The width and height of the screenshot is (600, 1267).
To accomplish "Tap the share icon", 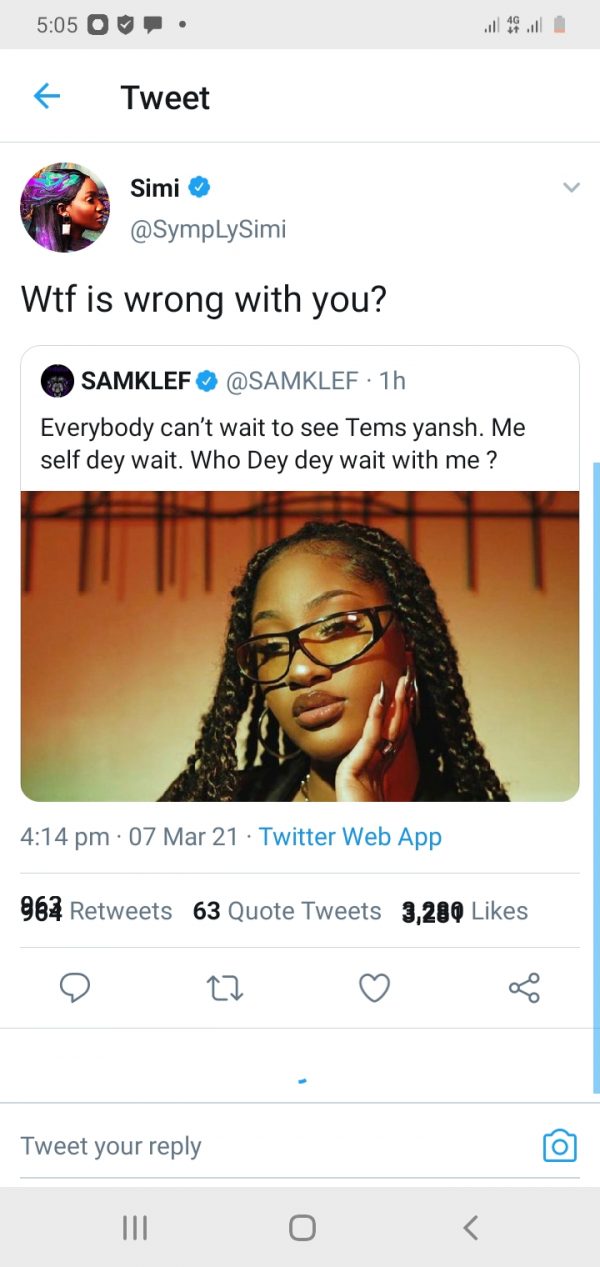I will click(524, 988).
